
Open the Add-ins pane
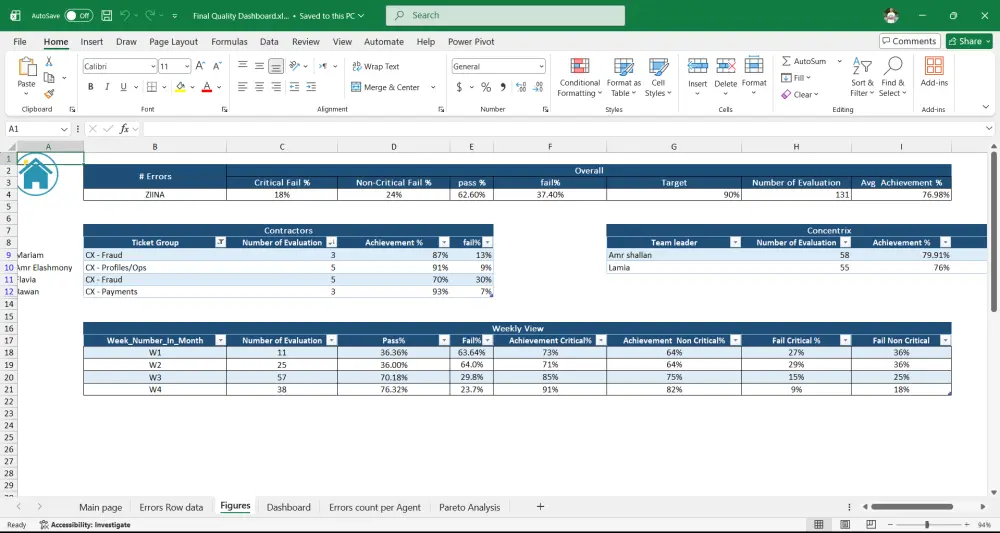coord(934,72)
